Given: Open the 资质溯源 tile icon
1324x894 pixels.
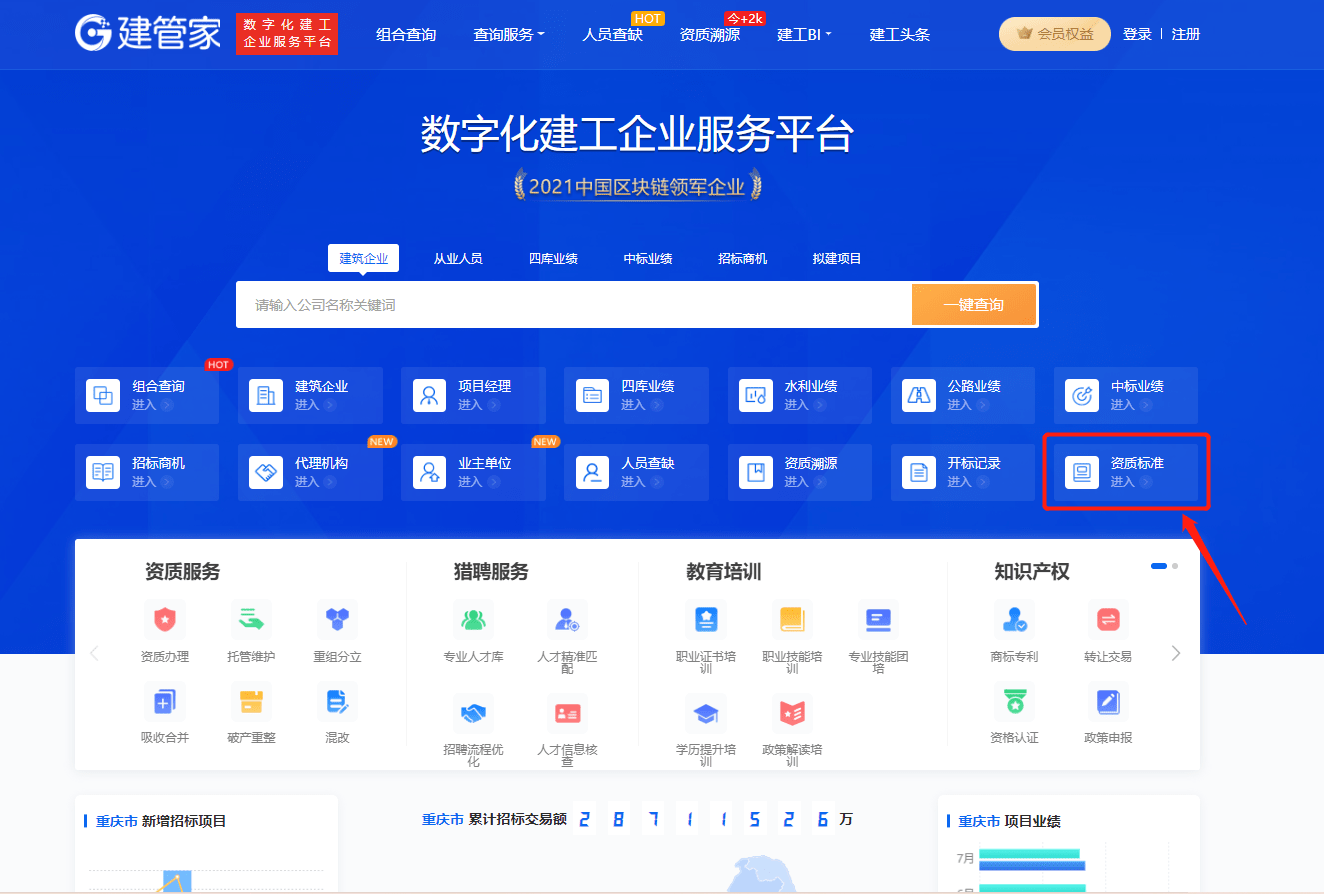Looking at the screenshot, I should (x=755, y=472).
